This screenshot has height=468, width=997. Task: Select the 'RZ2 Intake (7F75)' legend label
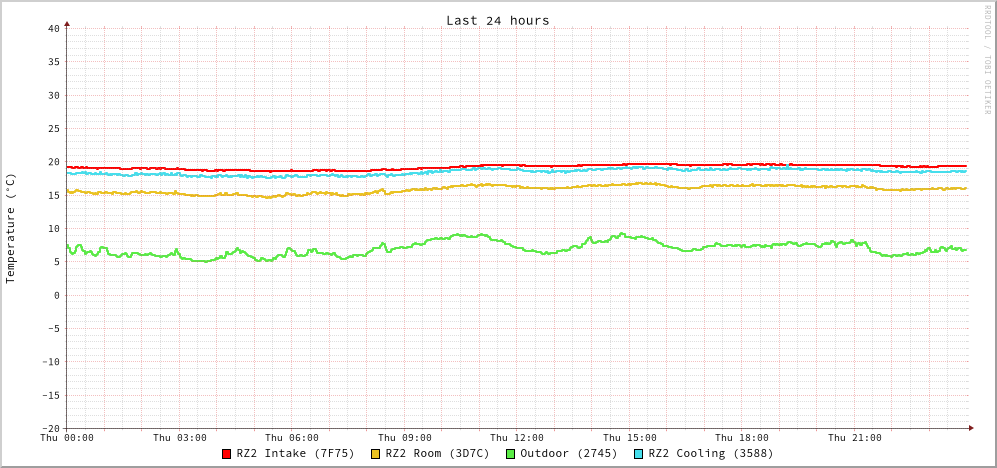[295, 453]
